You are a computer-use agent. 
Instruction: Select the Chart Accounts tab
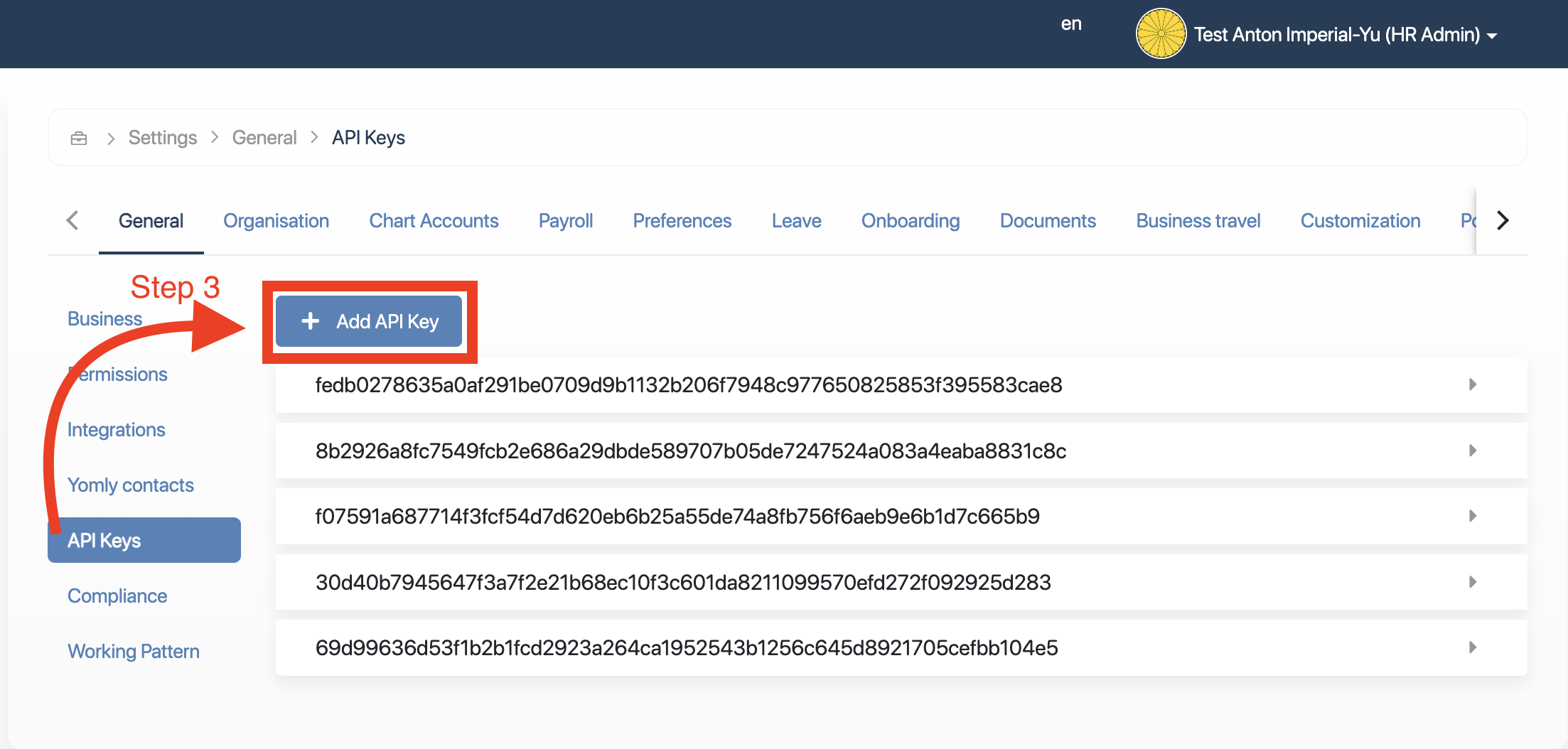[x=434, y=221]
